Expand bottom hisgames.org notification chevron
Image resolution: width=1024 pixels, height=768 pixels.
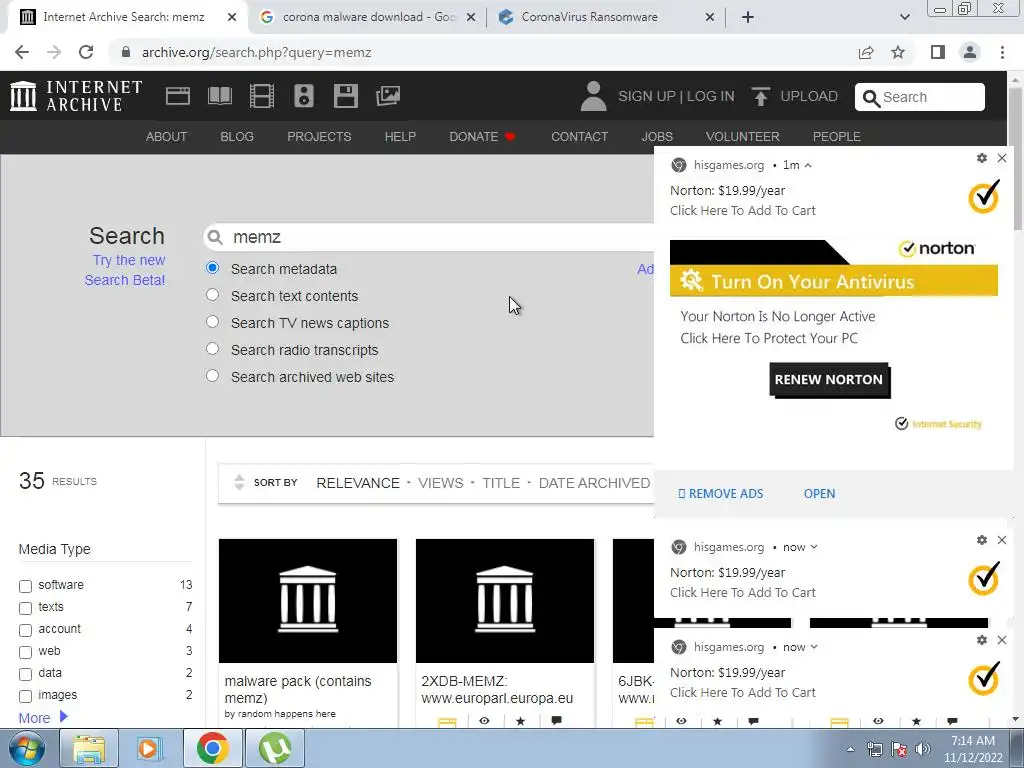tap(814, 647)
